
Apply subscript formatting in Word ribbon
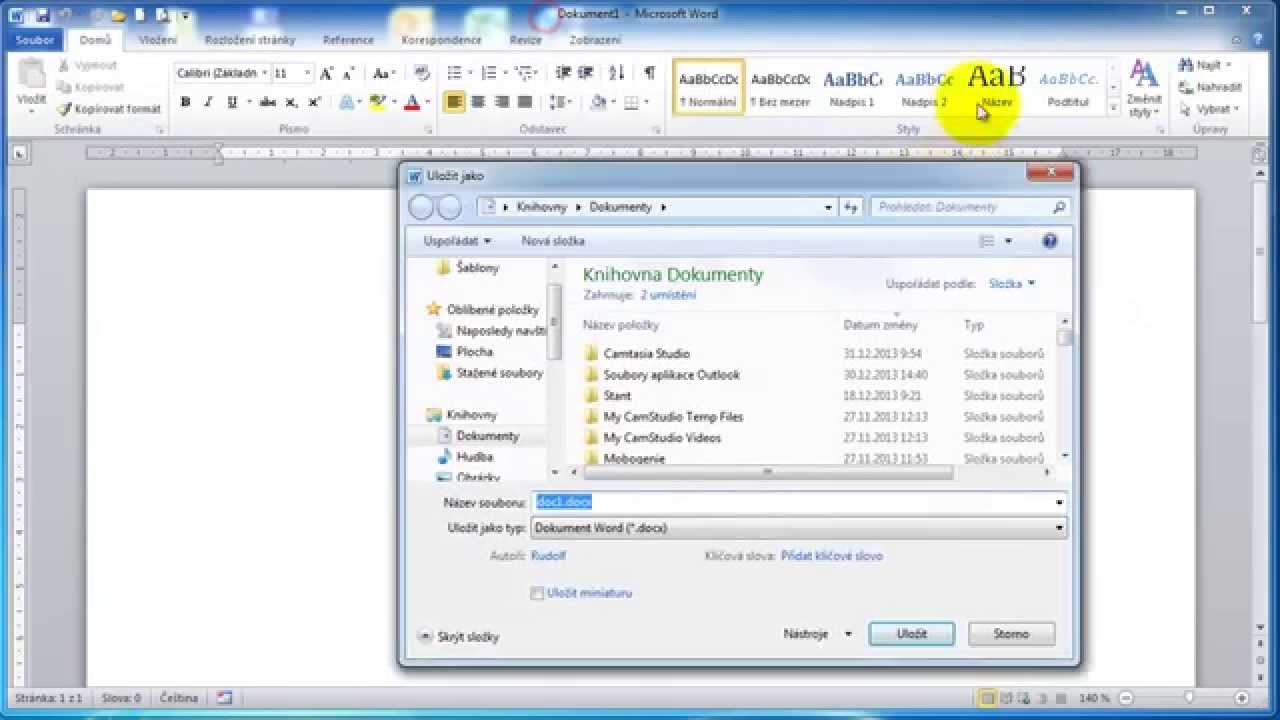click(291, 102)
